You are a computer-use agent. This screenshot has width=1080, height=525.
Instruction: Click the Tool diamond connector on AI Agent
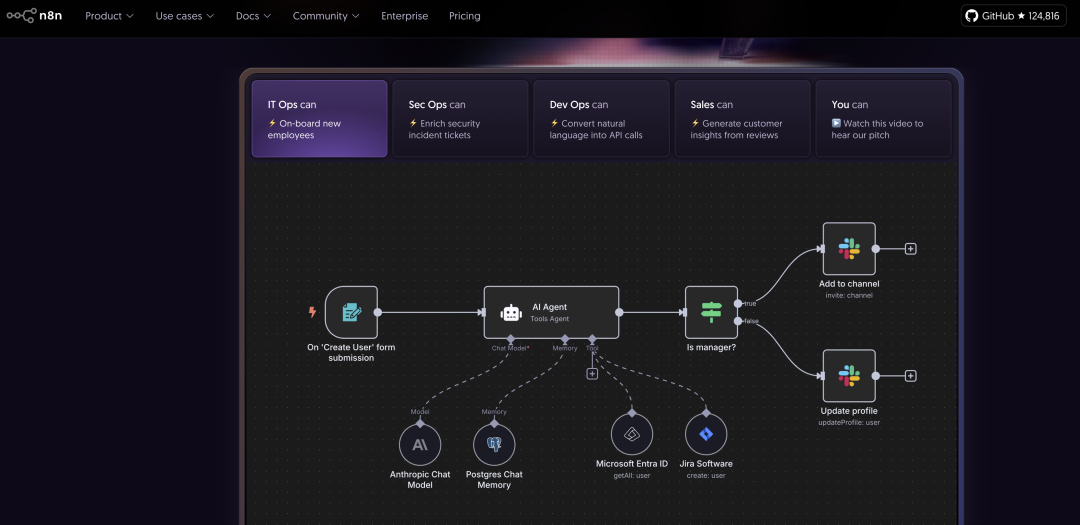(592, 339)
